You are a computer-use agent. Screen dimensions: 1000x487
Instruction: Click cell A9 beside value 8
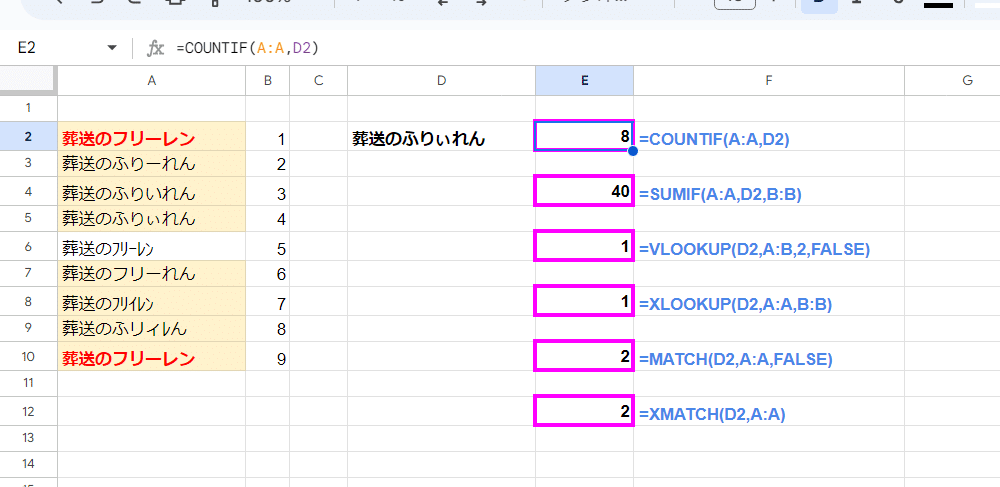(x=152, y=328)
